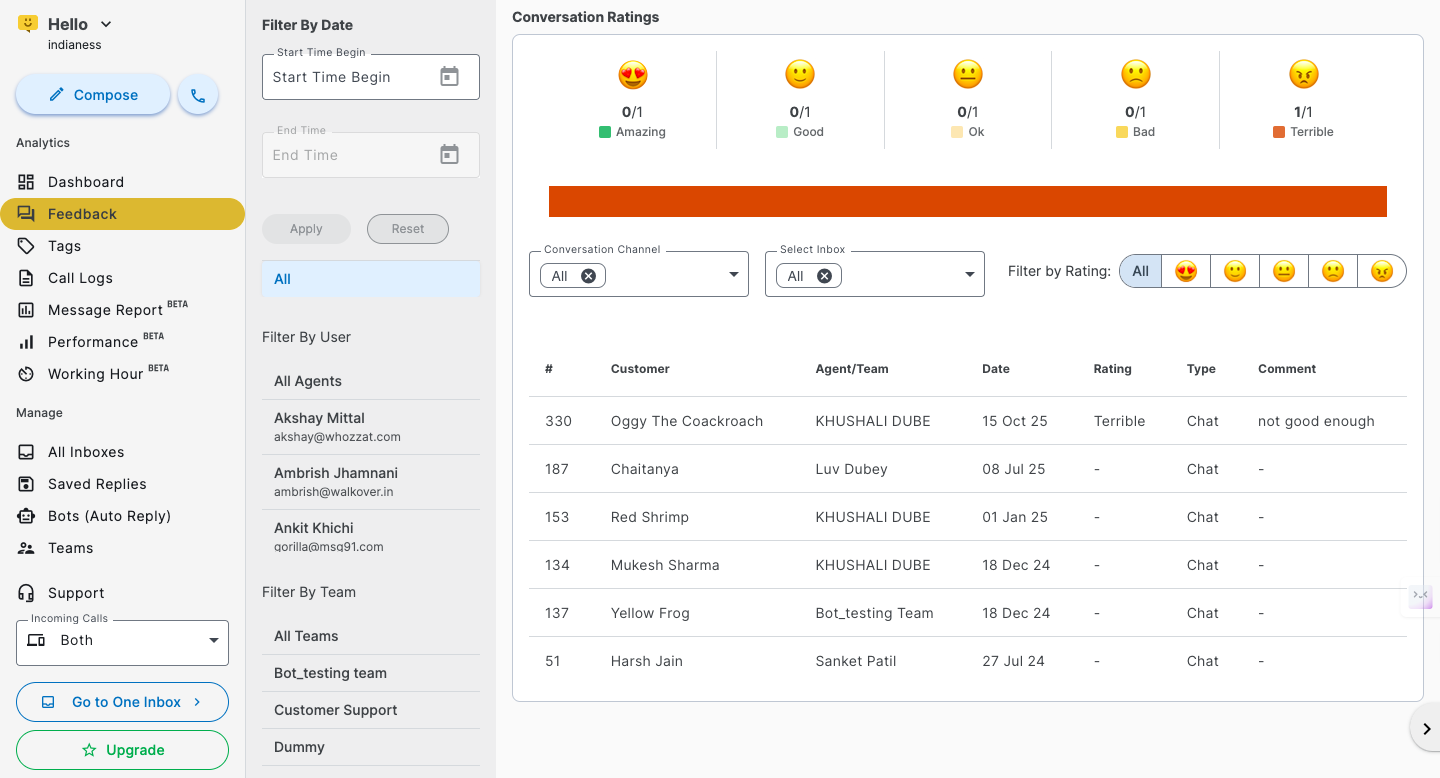1440x778 pixels.
Task: Open the Working Hour page
Action: pos(122,374)
